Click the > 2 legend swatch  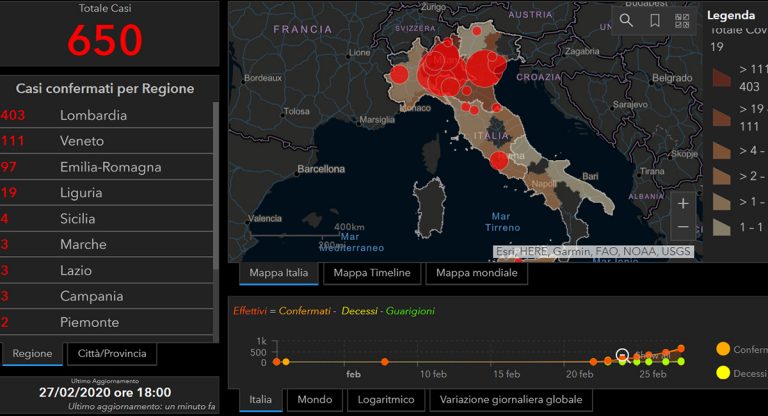pos(721,176)
